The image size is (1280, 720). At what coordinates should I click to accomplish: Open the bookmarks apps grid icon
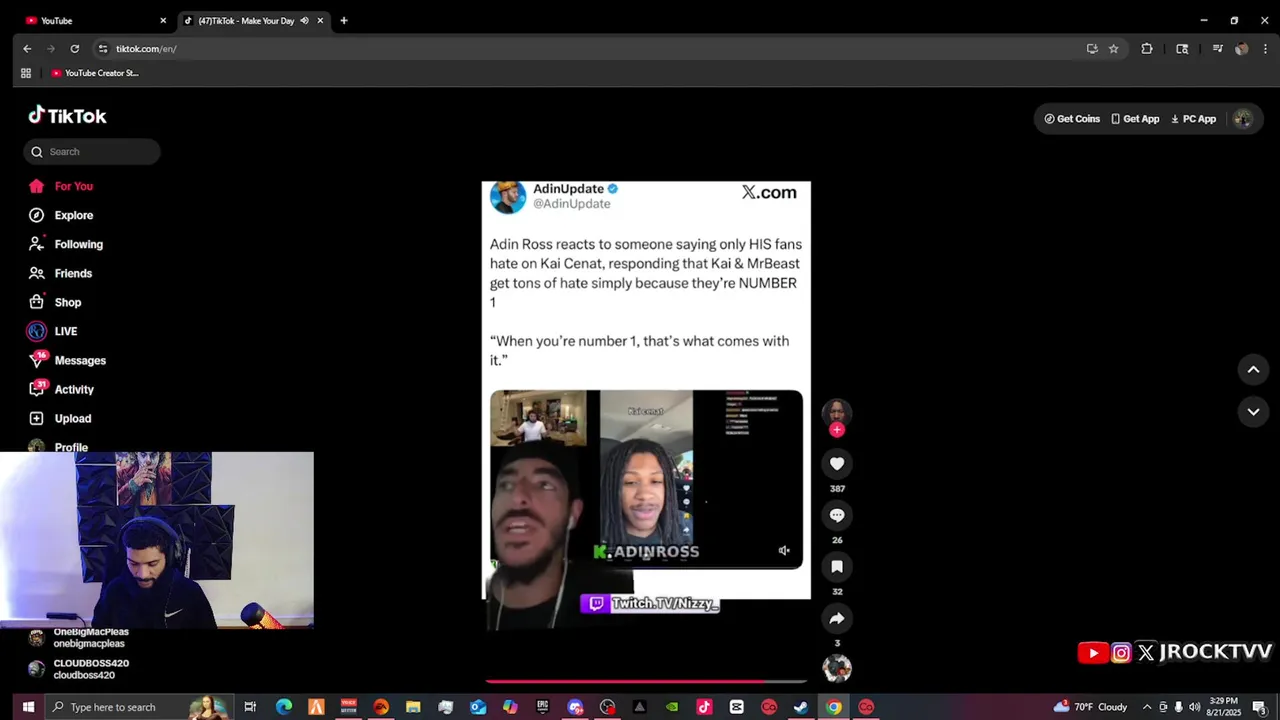pyautogui.click(x=26, y=73)
